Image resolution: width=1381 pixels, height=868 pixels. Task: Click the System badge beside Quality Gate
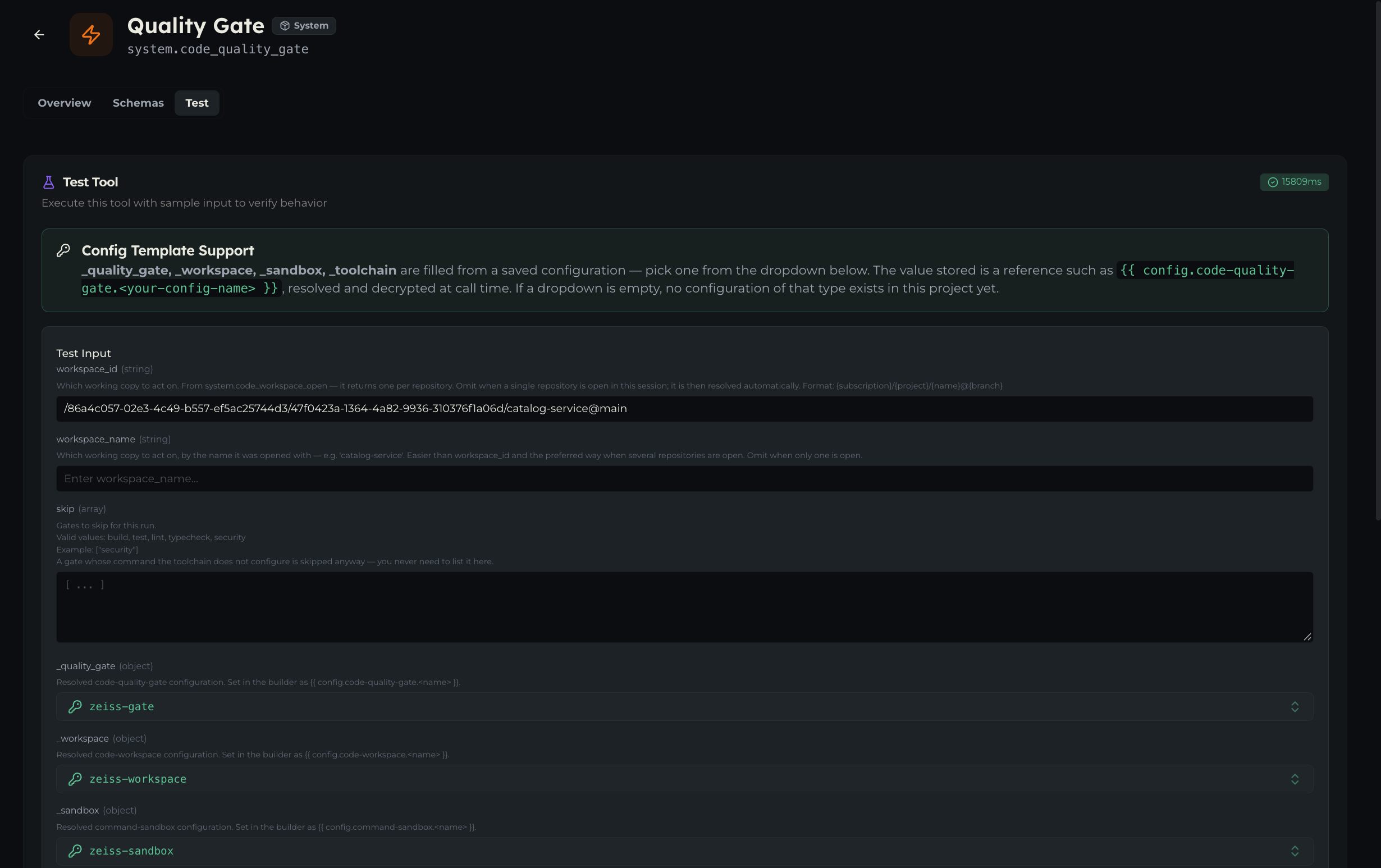pyautogui.click(x=304, y=26)
